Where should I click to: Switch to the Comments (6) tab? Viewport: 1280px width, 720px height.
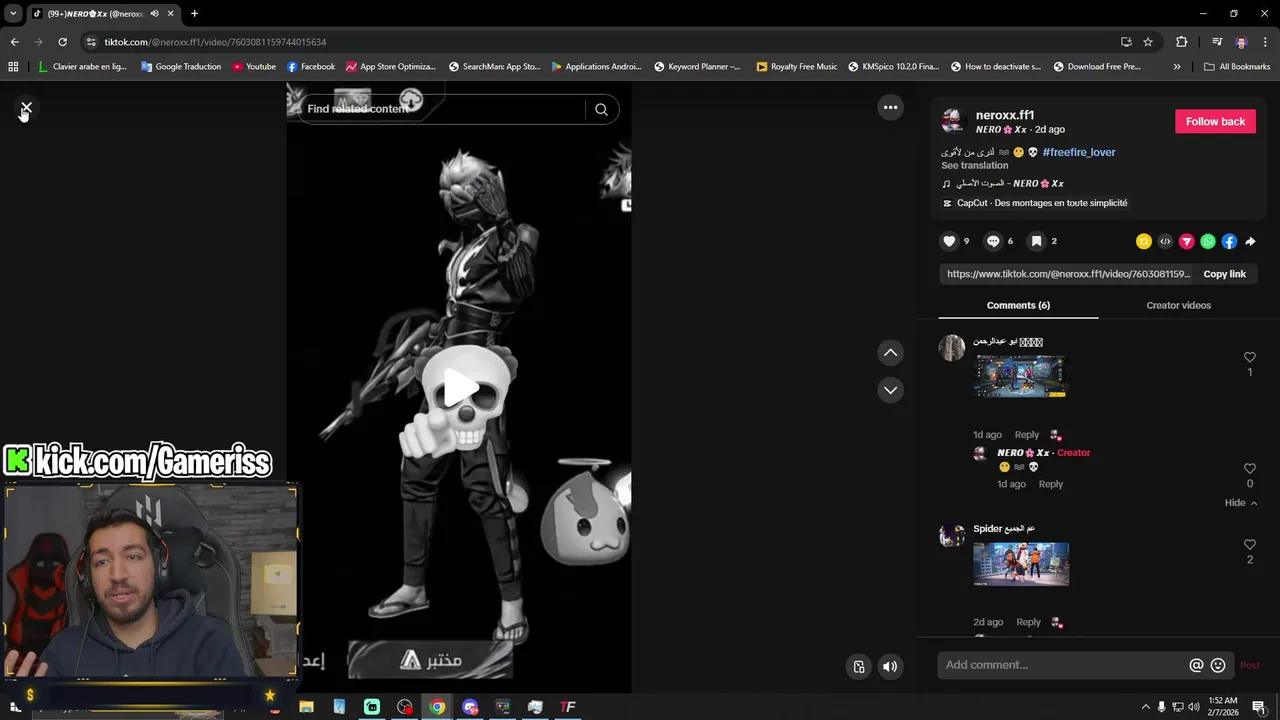1018,305
